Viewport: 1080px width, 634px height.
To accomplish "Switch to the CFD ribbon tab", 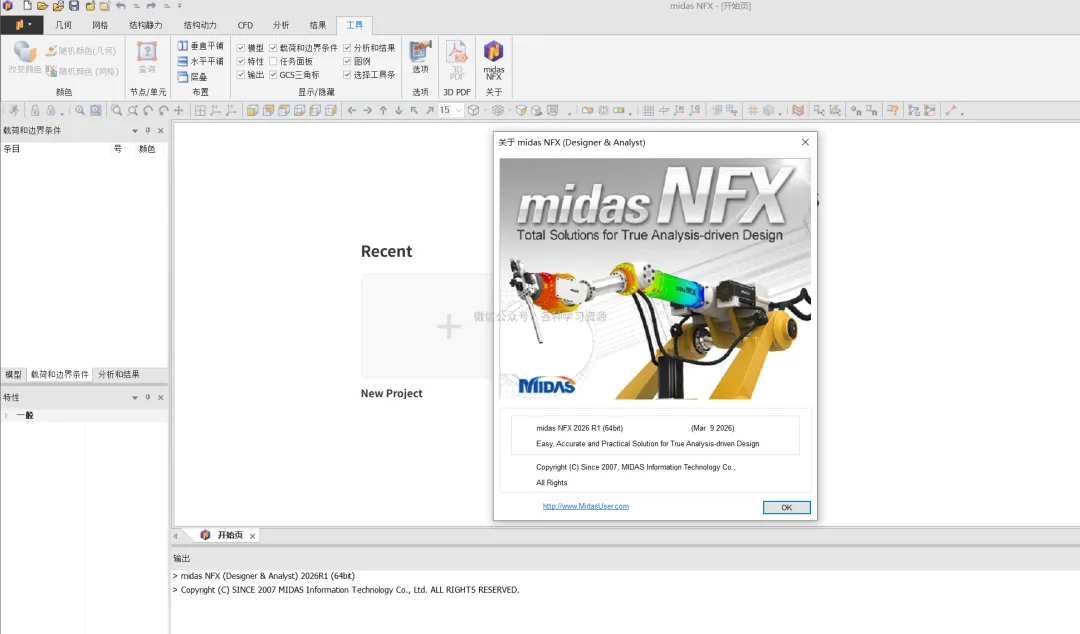I will click(x=245, y=25).
